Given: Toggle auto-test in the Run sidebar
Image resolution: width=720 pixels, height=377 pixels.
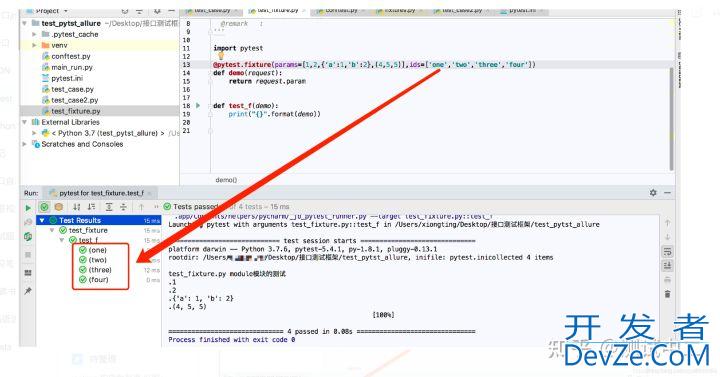Looking at the screenshot, I should coord(28,237).
